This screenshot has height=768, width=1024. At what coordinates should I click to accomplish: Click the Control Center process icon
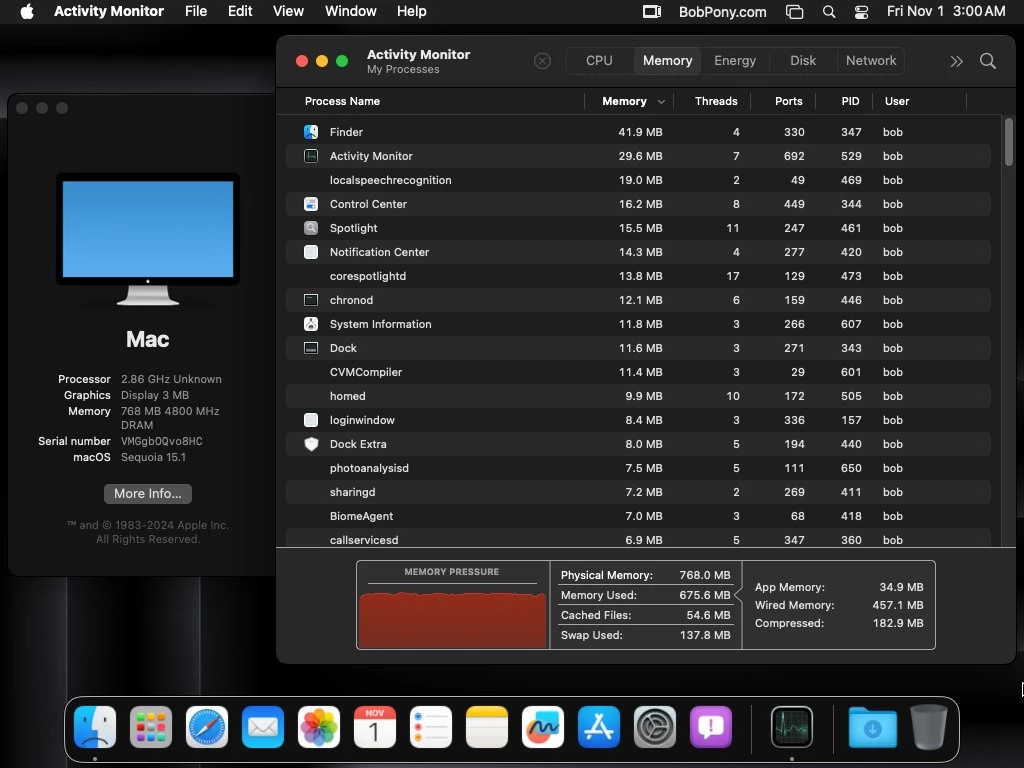pos(311,204)
